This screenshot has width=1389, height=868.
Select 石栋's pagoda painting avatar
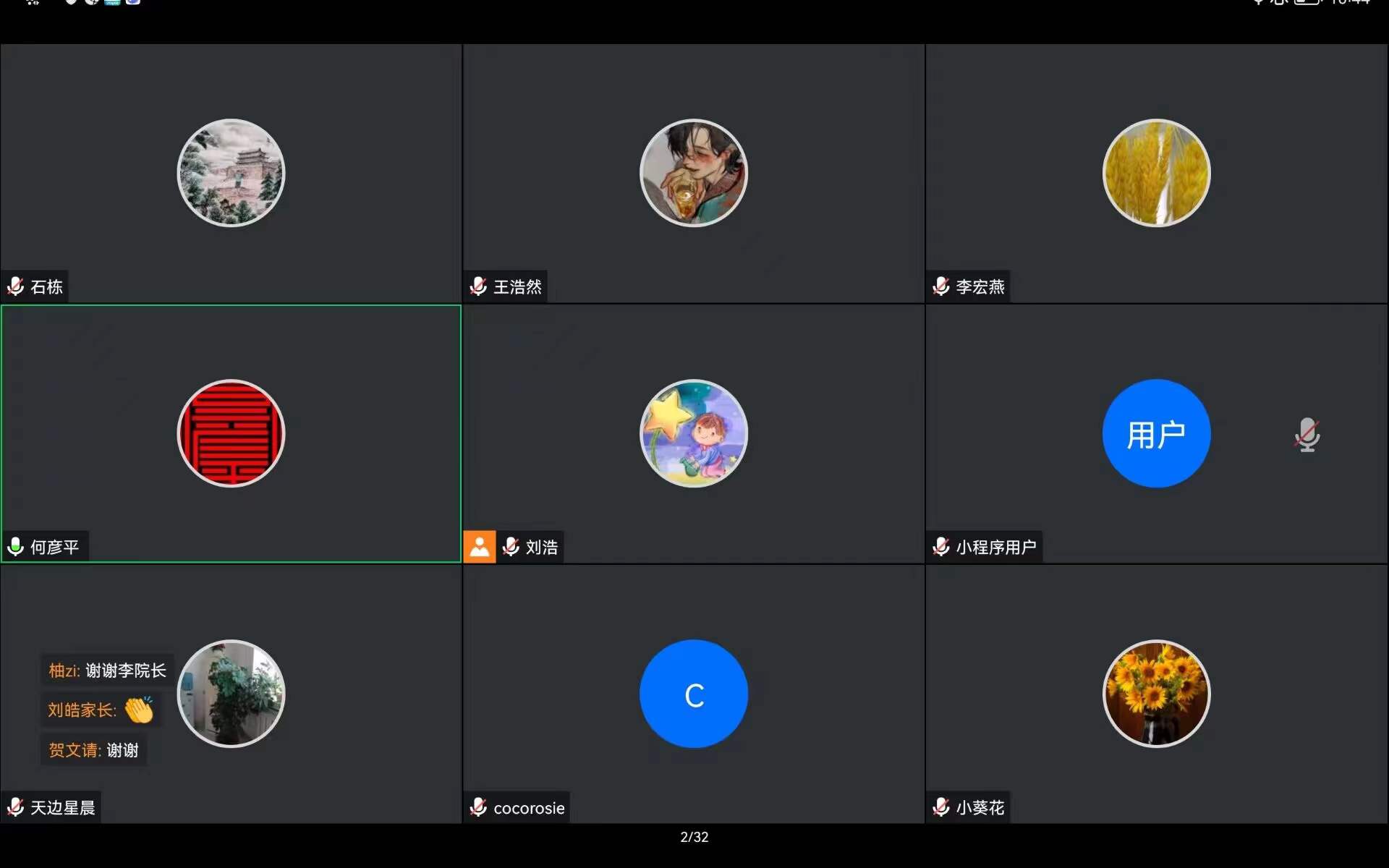(231, 173)
